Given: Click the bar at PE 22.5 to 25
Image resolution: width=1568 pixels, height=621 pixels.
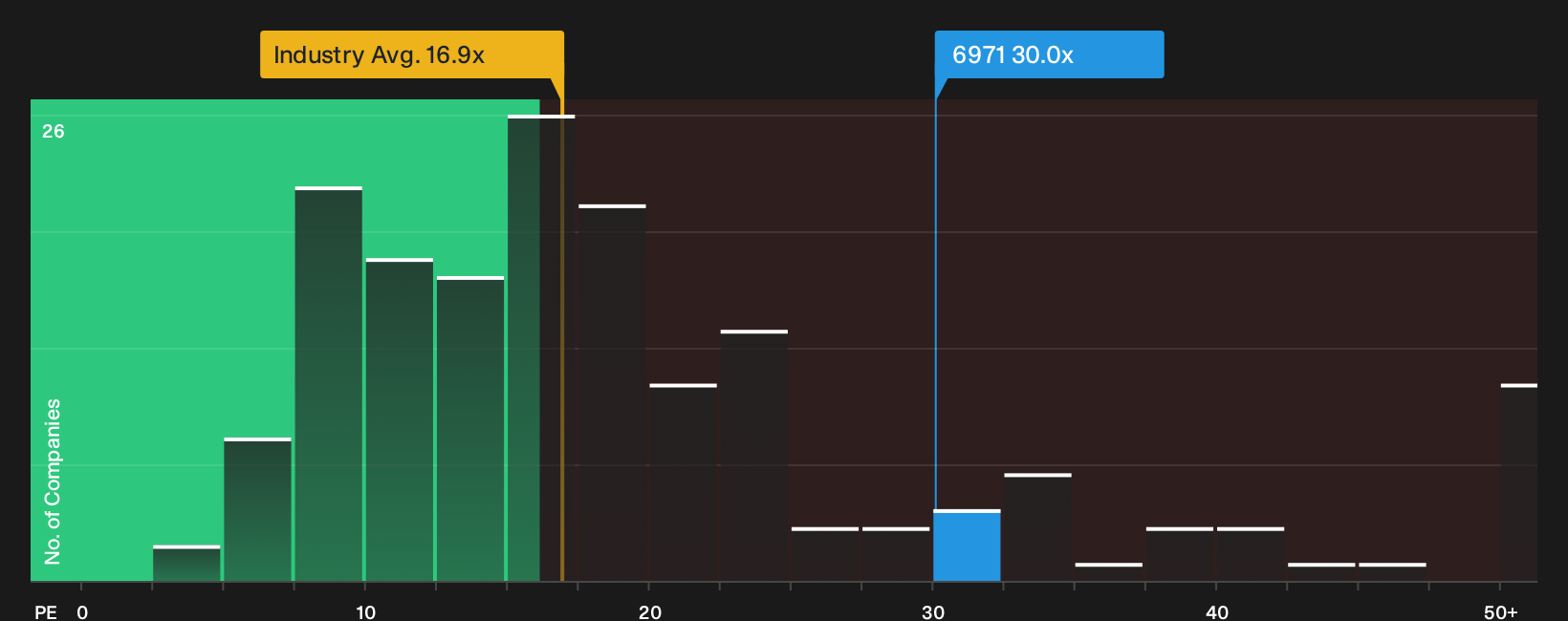Looking at the screenshot, I should point(754,456).
